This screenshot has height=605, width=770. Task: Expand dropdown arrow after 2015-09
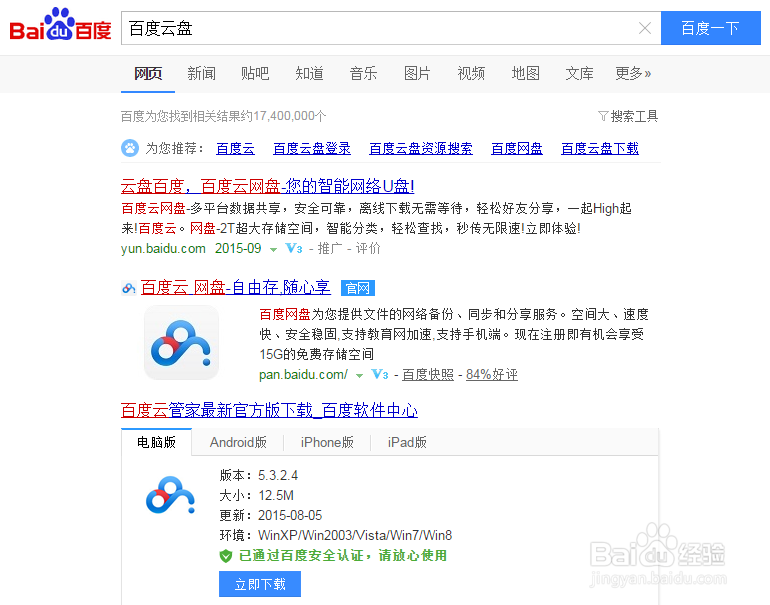pyautogui.click(x=274, y=249)
